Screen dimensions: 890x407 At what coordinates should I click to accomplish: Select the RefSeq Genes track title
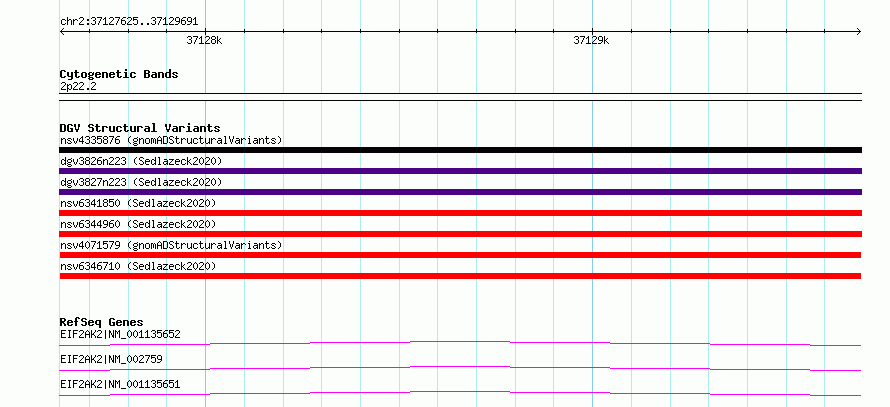coord(102,322)
